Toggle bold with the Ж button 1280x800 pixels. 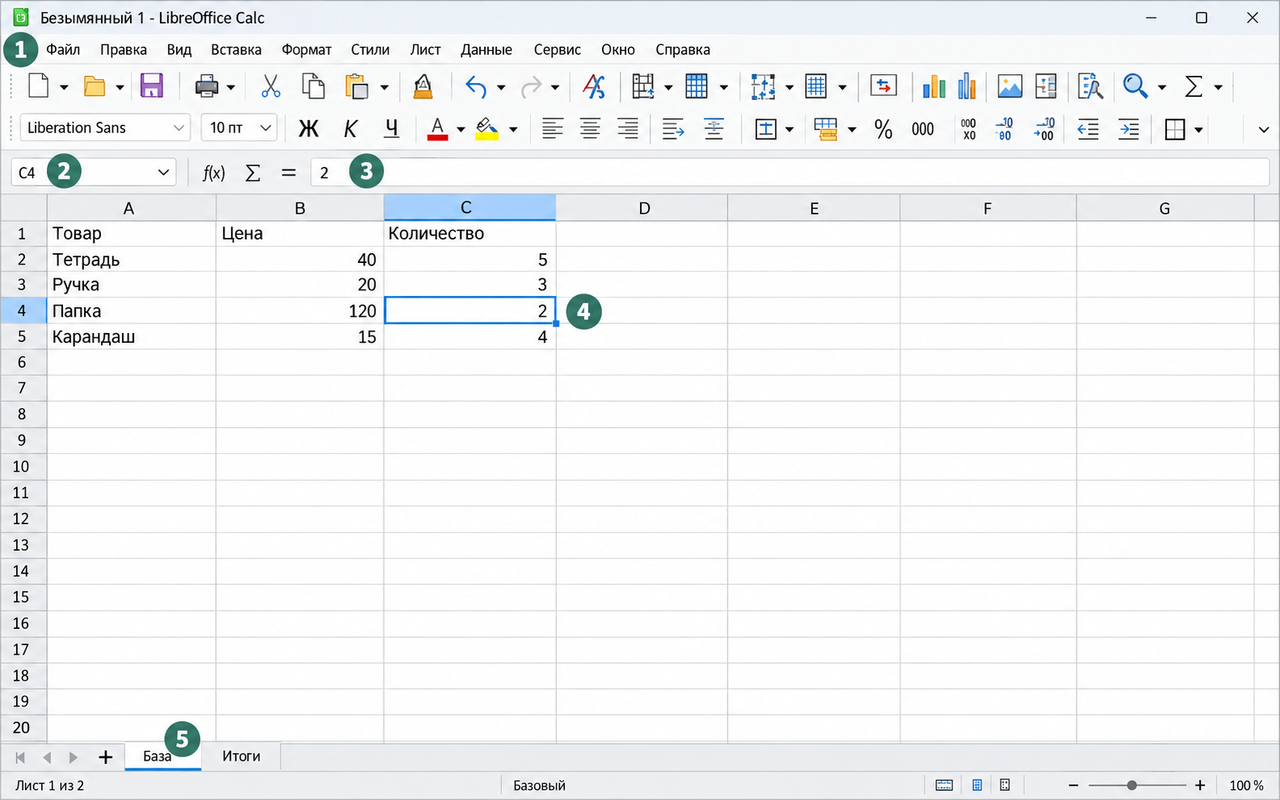(x=309, y=129)
